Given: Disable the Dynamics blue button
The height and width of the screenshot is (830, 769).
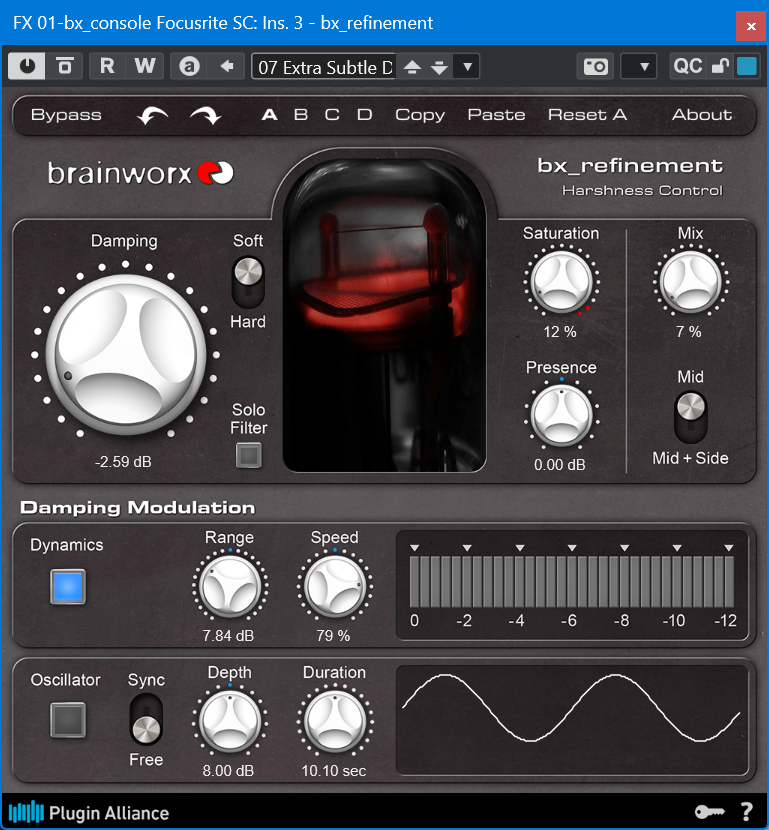Looking at the screenshot, I should click(x=68, y=587).
